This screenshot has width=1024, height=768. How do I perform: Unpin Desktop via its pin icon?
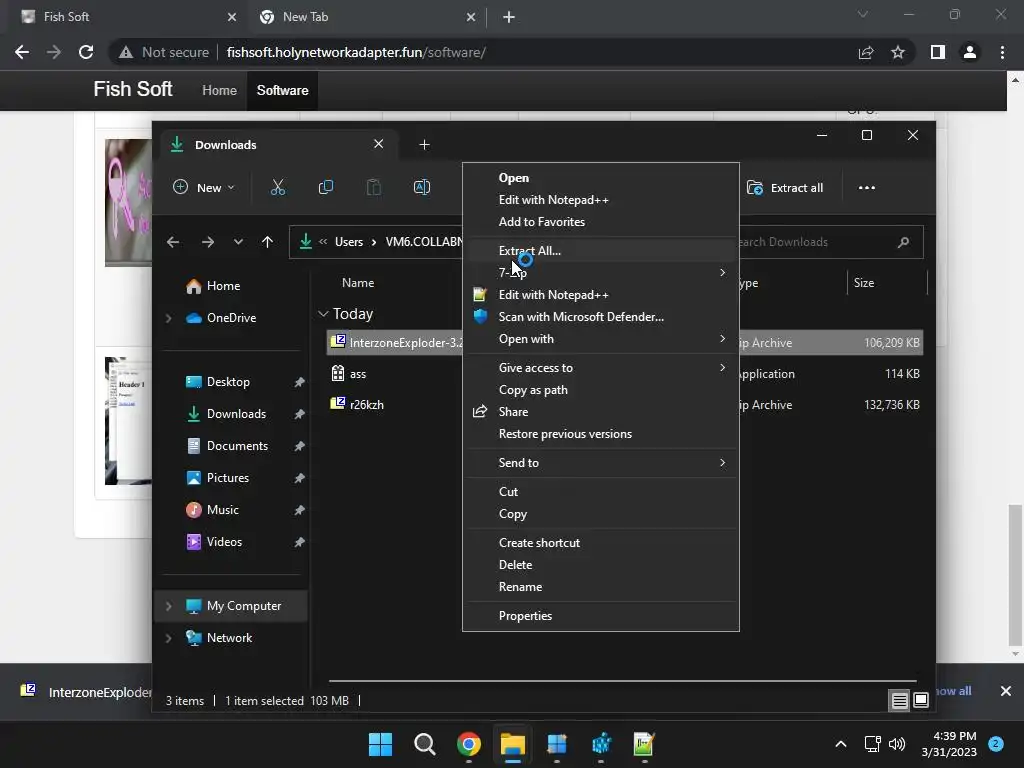click(299, 382)
